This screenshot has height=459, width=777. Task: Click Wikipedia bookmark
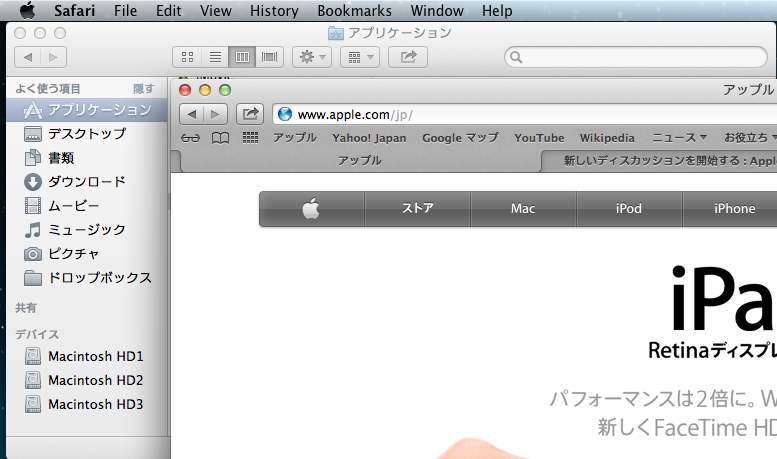pos(607,138)
